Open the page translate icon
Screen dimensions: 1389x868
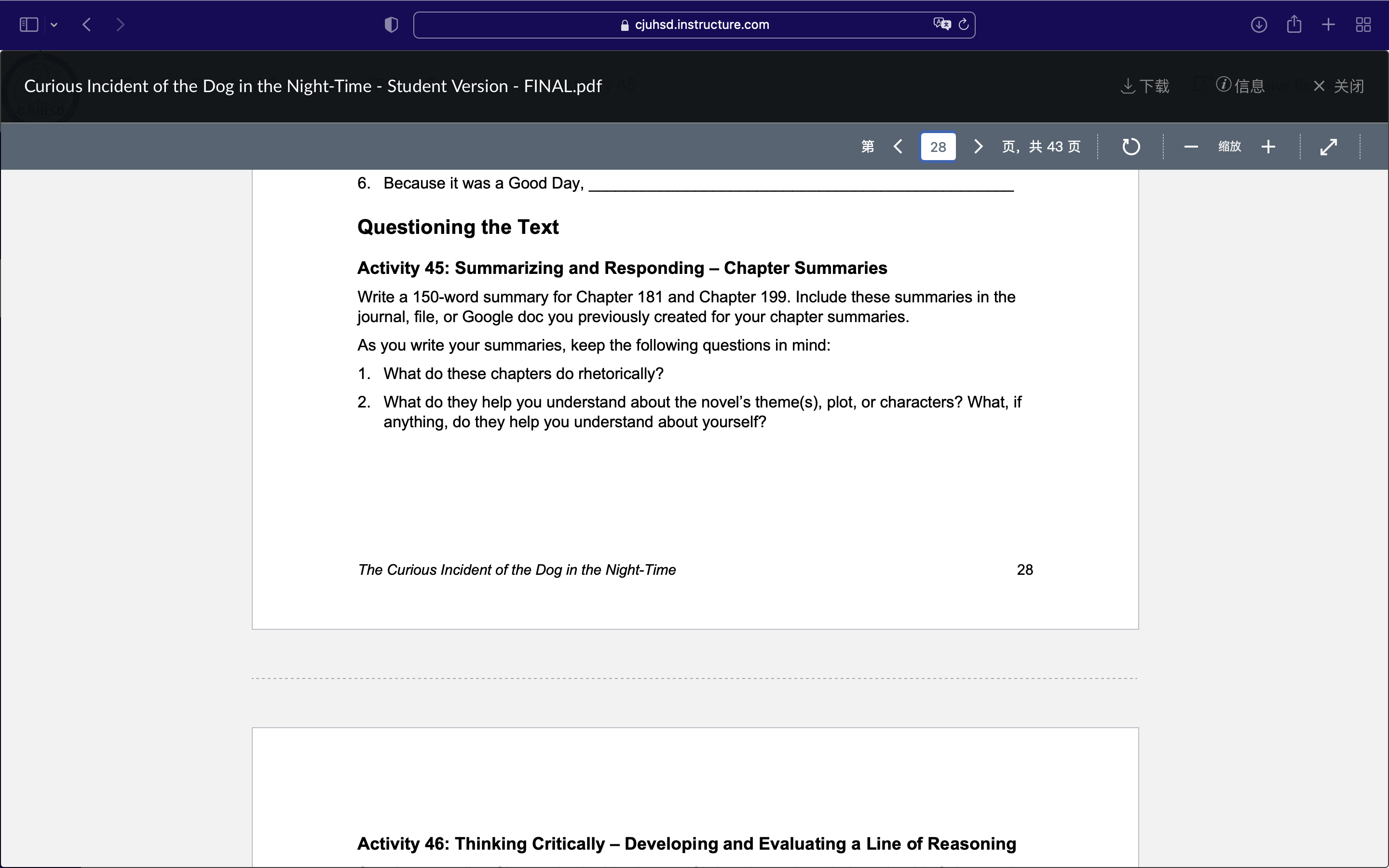(x=941, y=24)
